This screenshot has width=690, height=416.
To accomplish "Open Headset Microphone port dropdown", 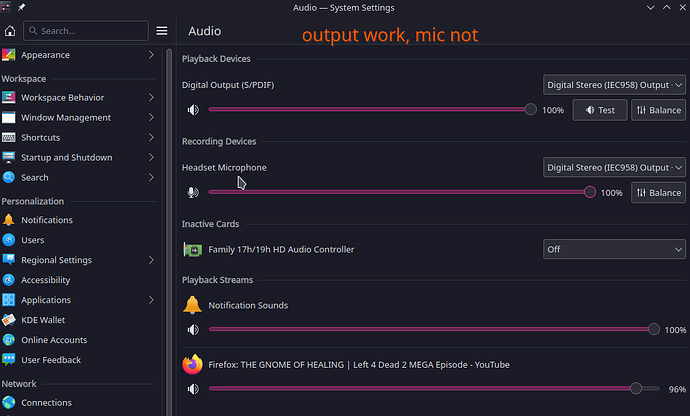I will coord(614,167).
